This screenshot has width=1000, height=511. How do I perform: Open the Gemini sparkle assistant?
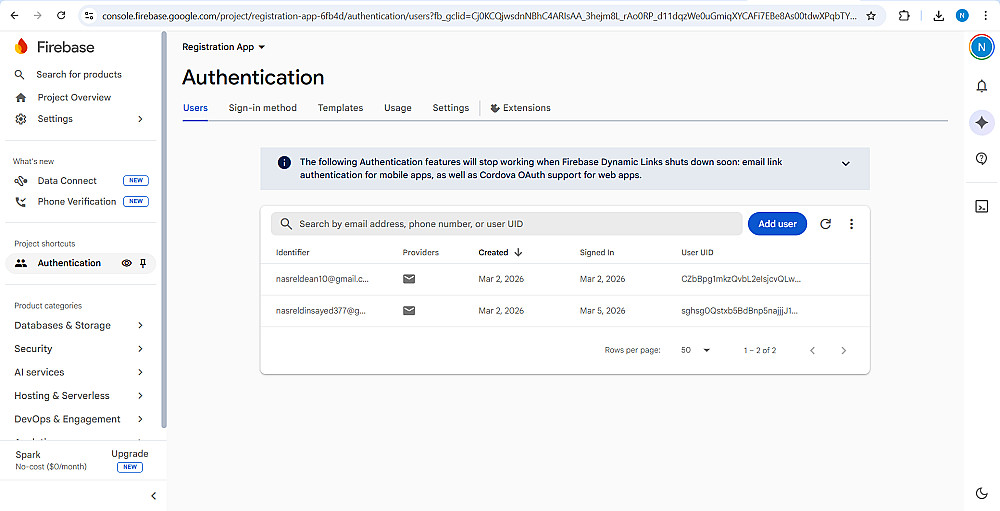pyautogui.click(x=981, y=122)
